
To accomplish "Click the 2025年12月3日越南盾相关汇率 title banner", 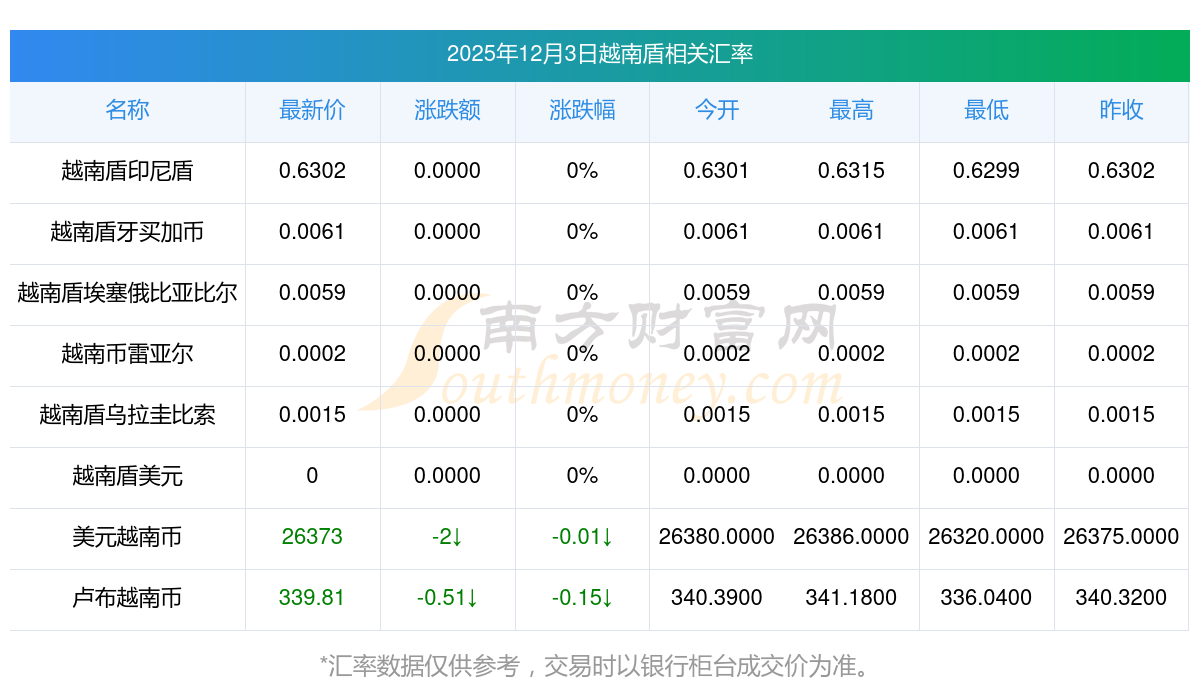I will coord(600,54).
